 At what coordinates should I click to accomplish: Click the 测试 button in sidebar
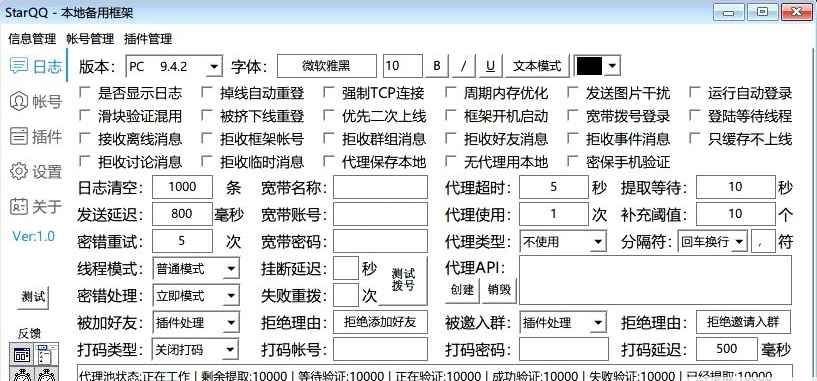[x=34, y=297]
